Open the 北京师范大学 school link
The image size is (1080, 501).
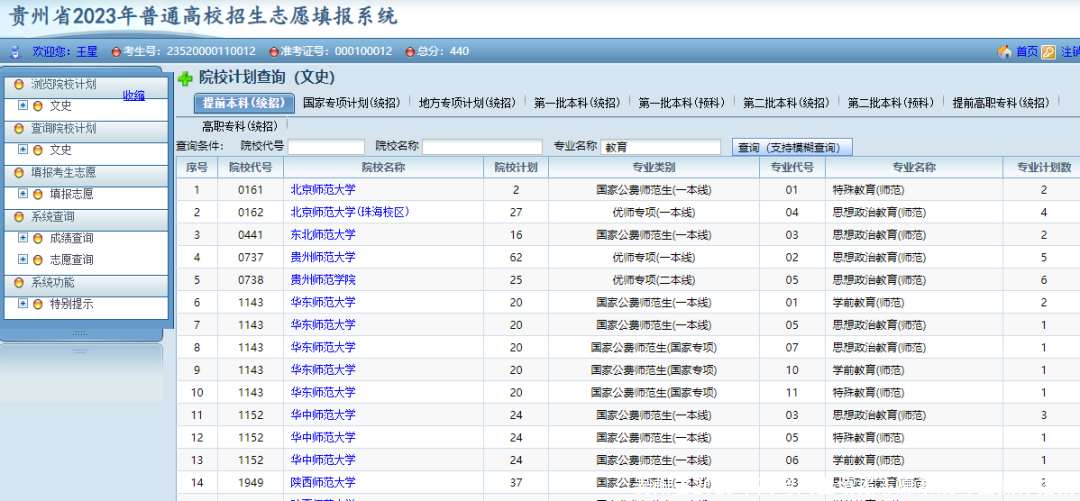pyautogui.click(x=322, y=189)
